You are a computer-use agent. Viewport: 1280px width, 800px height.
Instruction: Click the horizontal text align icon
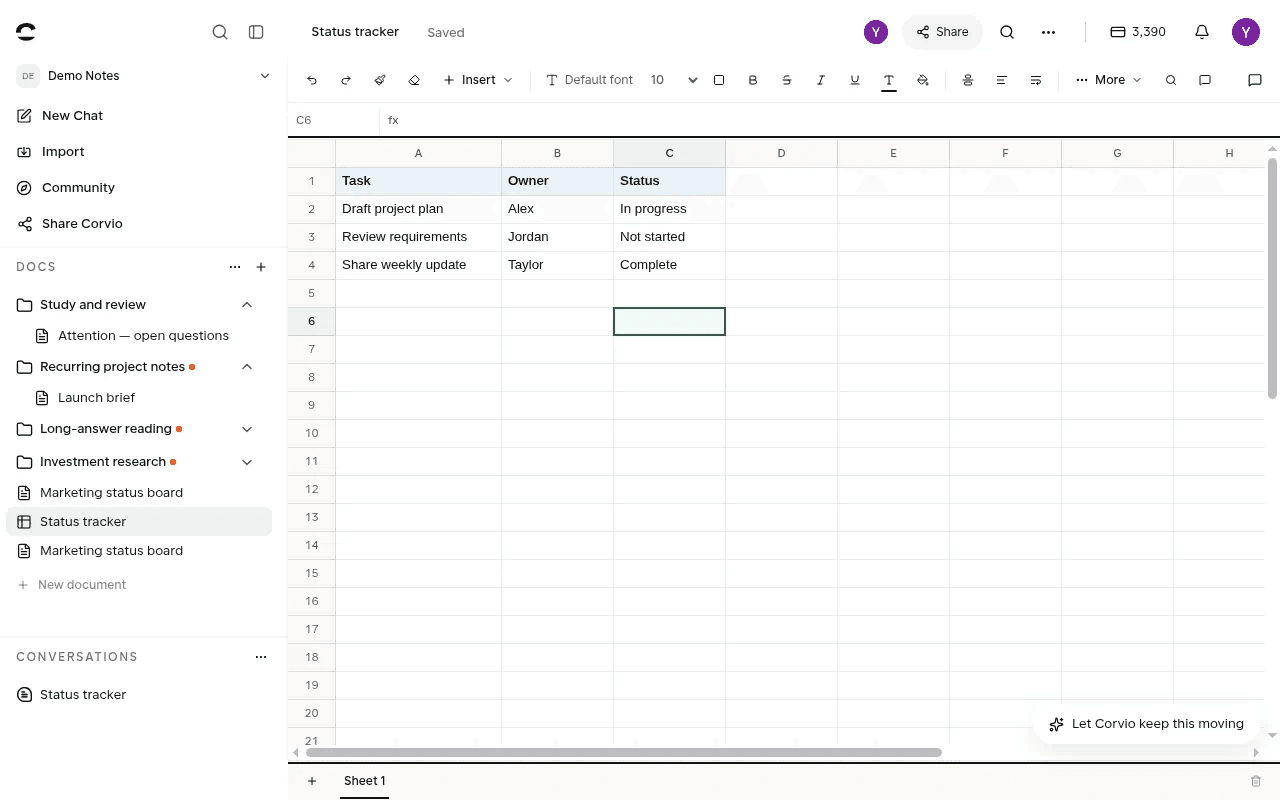(1002, 80)
